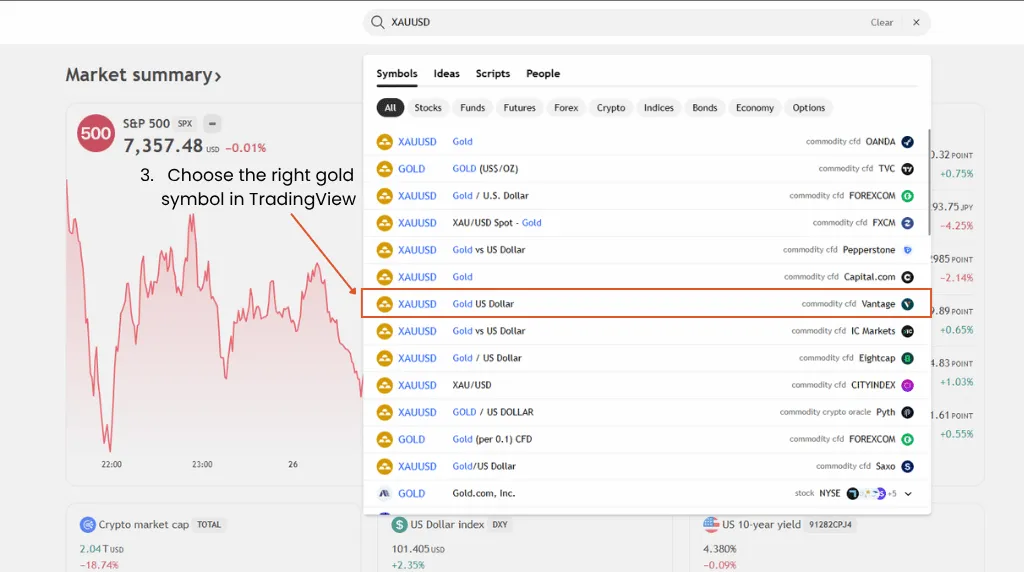The image size is (1024, 572).
Task: Click the Eightcap broker logo icon
Action: [907, 358]
